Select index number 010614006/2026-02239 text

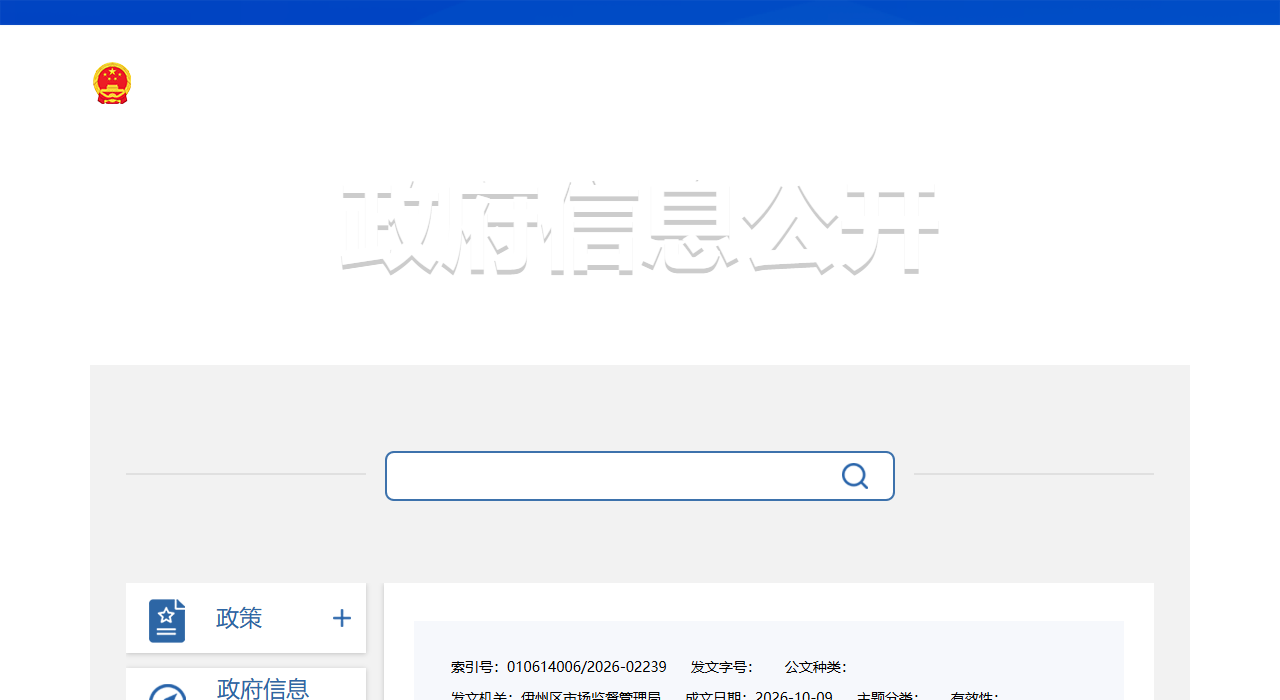pos(587,667)
